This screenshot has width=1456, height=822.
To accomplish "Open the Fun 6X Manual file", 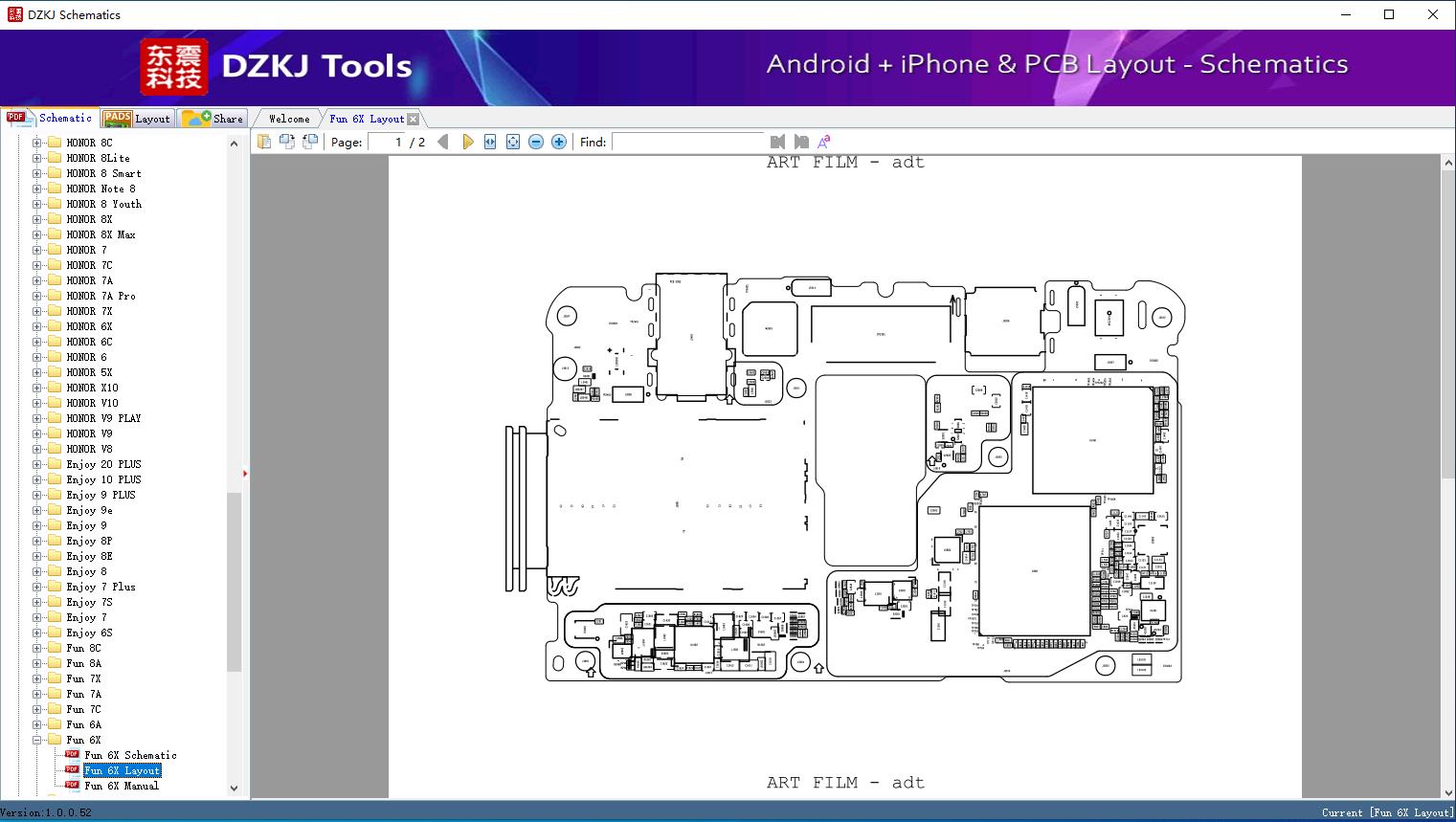I will point(122,786).
